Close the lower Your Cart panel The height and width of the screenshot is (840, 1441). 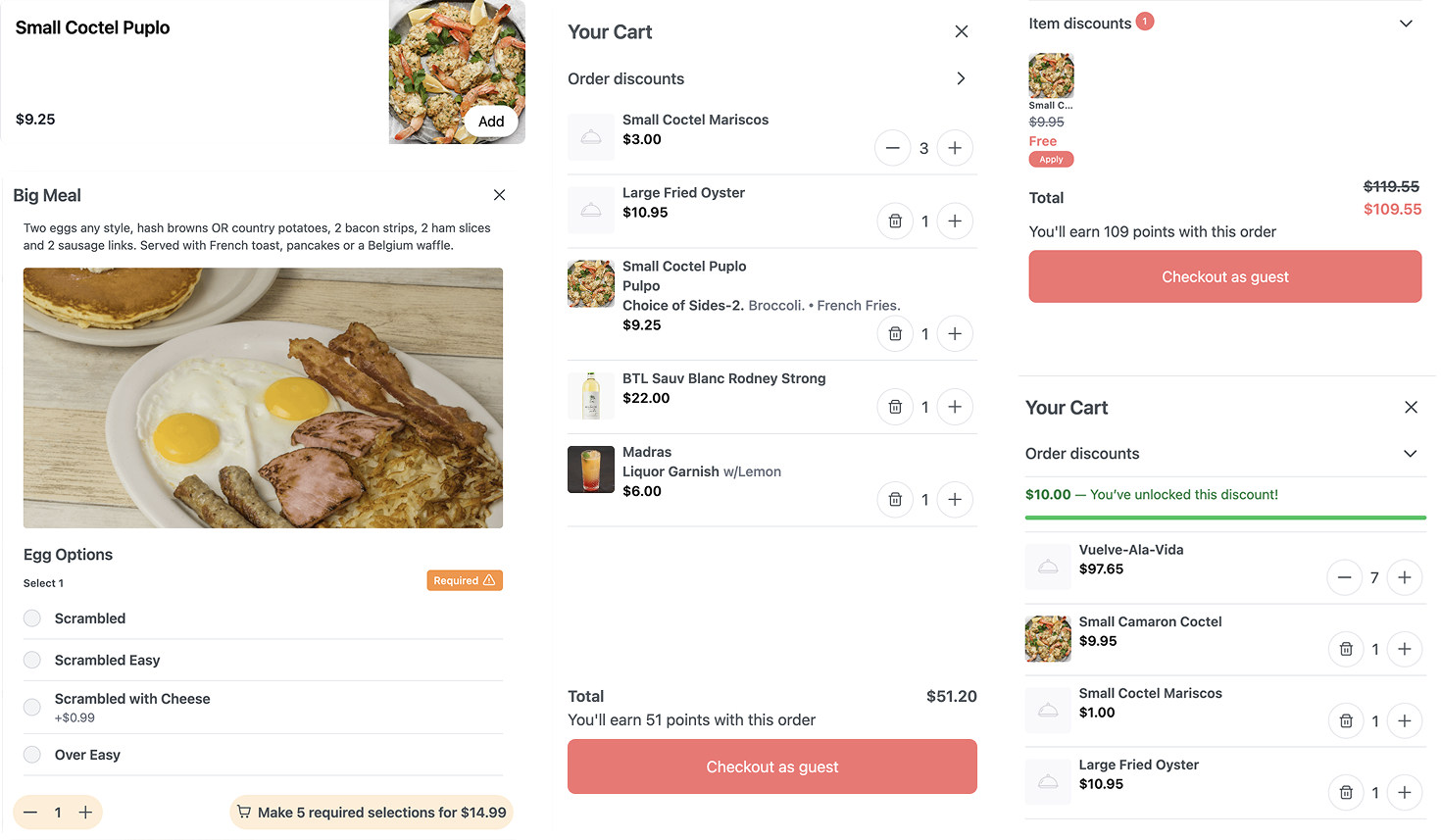point(1411,408)
